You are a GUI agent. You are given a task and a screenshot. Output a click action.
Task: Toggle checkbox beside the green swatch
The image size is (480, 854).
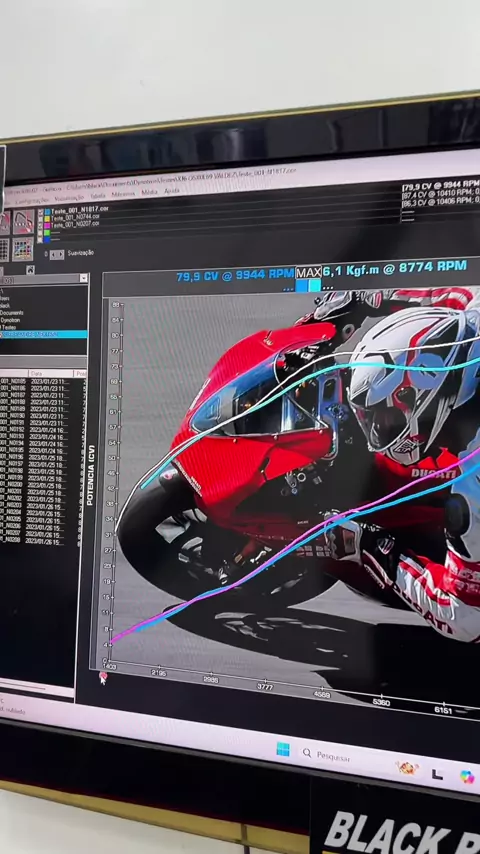coord(40,233)
